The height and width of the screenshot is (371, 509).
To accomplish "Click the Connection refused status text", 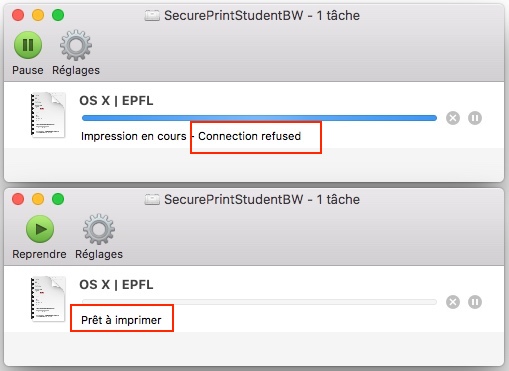I will 250,136.
